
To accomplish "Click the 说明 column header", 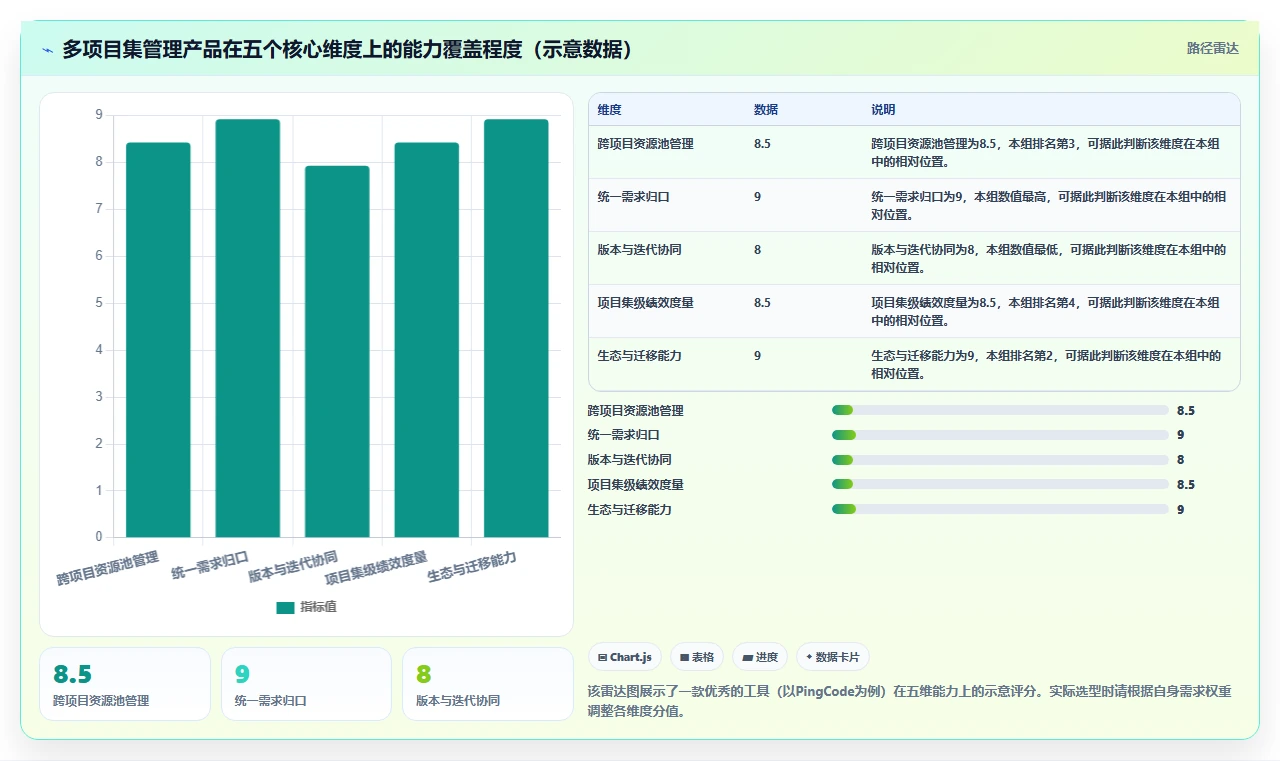I will pos(883,110).
